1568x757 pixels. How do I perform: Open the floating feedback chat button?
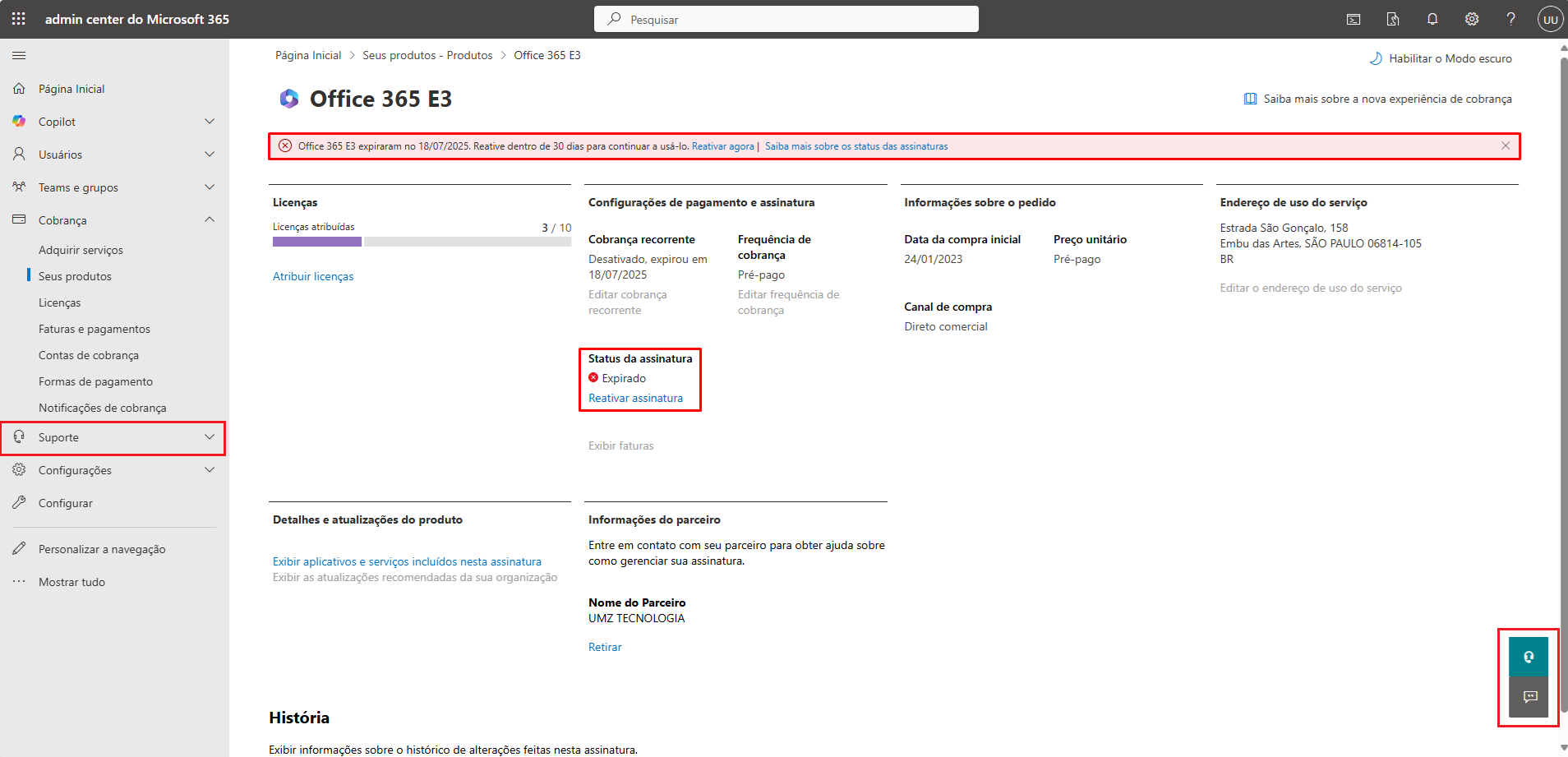click(1529, 697)
